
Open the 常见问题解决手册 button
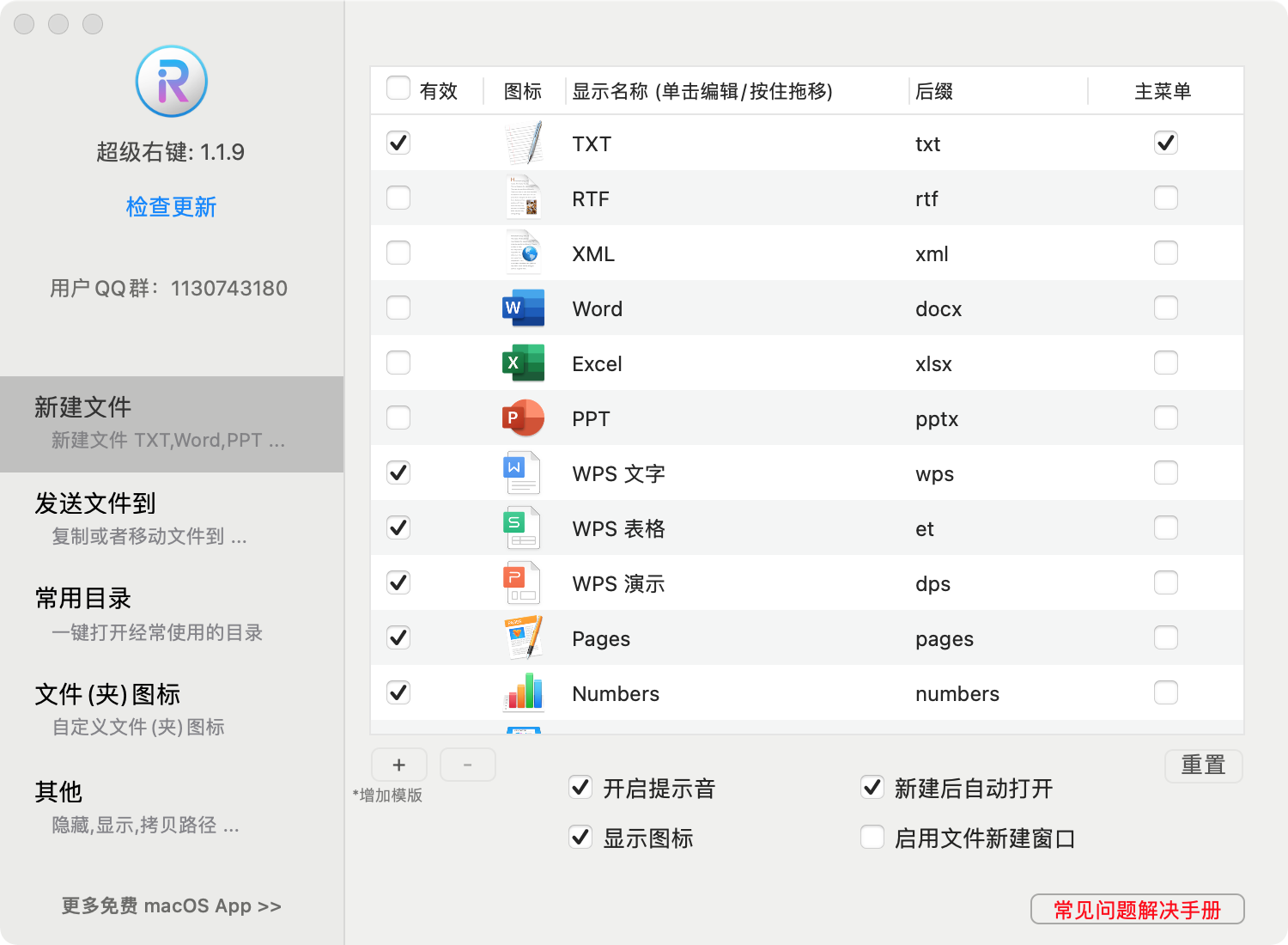(1138, 909)
